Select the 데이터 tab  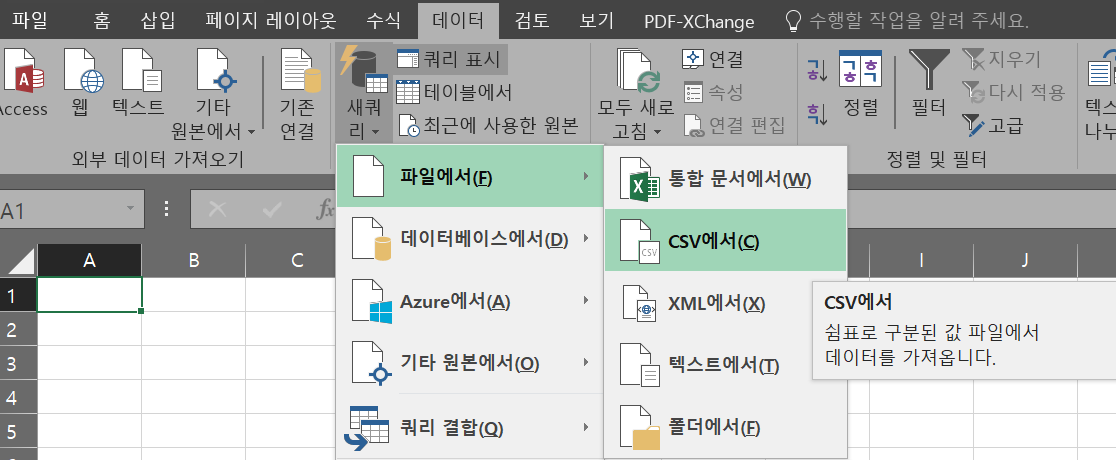pos(458,20)
